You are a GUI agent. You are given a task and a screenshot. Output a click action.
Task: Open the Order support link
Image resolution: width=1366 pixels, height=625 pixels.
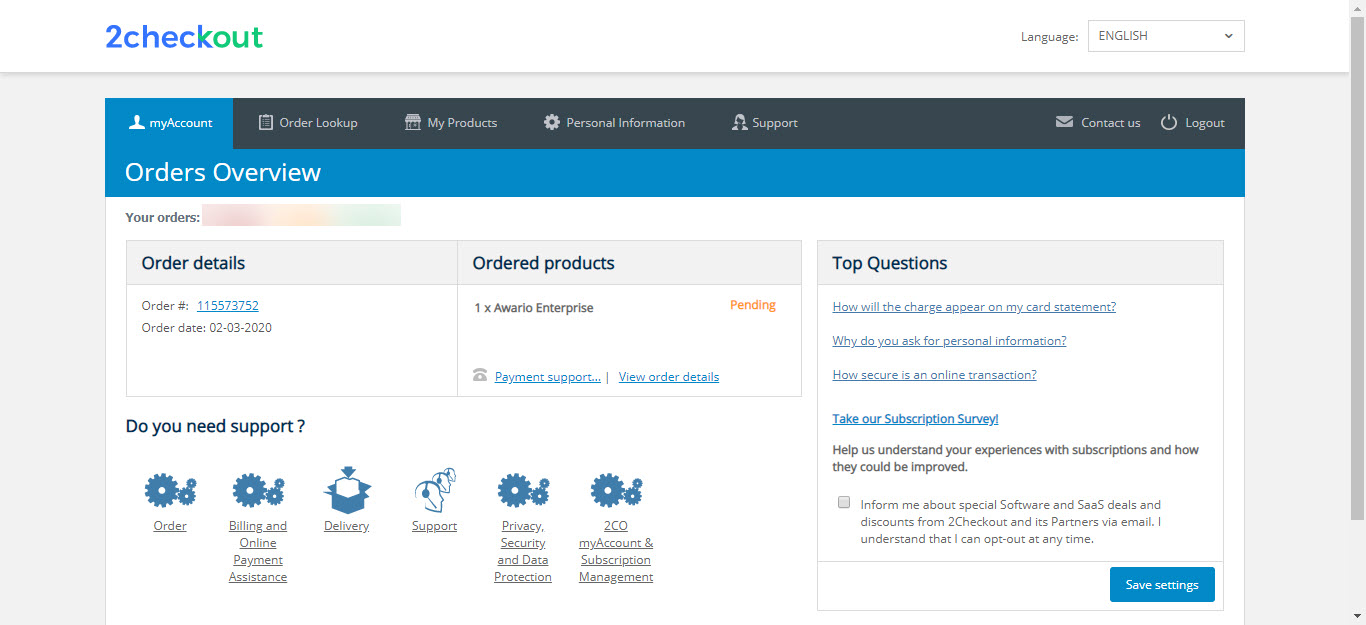[170, 526]
